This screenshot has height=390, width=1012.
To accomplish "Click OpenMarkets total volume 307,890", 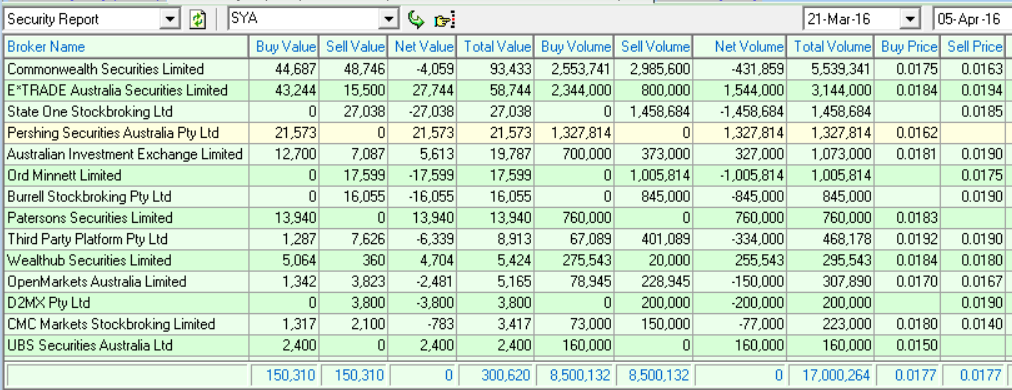I will (x=847, y=282).
